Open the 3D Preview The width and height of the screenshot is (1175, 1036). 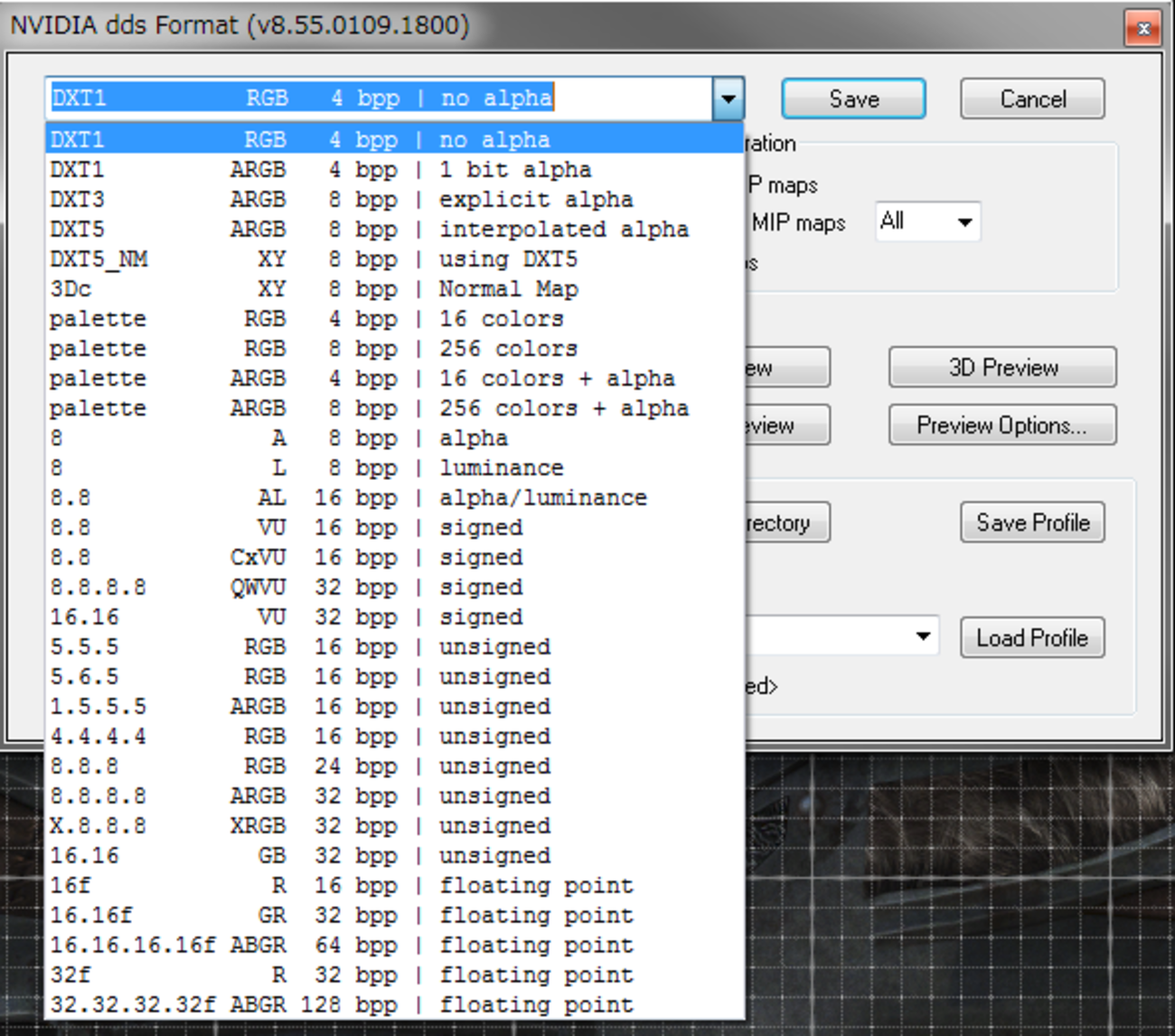coord(1002,368)
